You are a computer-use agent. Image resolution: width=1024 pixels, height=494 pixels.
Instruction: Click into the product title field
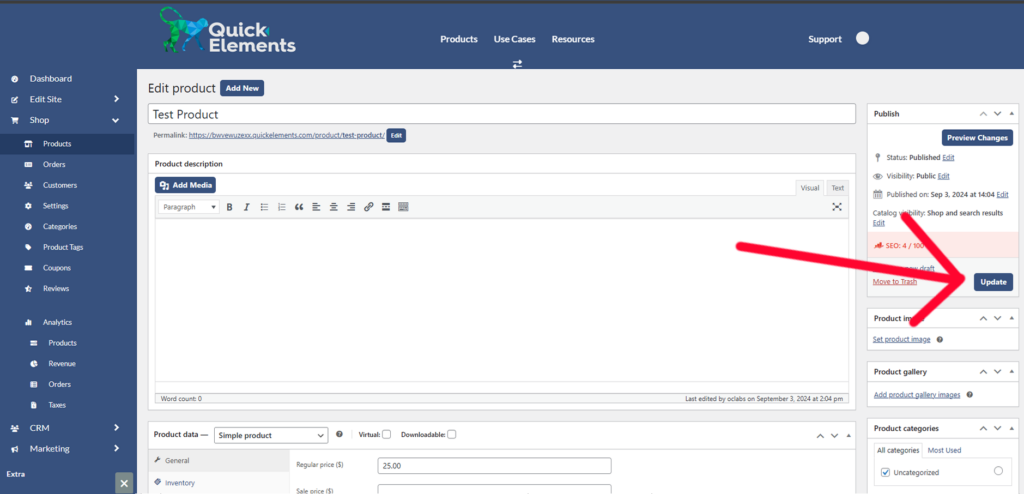pyautogui.click(x=502, y=114)
